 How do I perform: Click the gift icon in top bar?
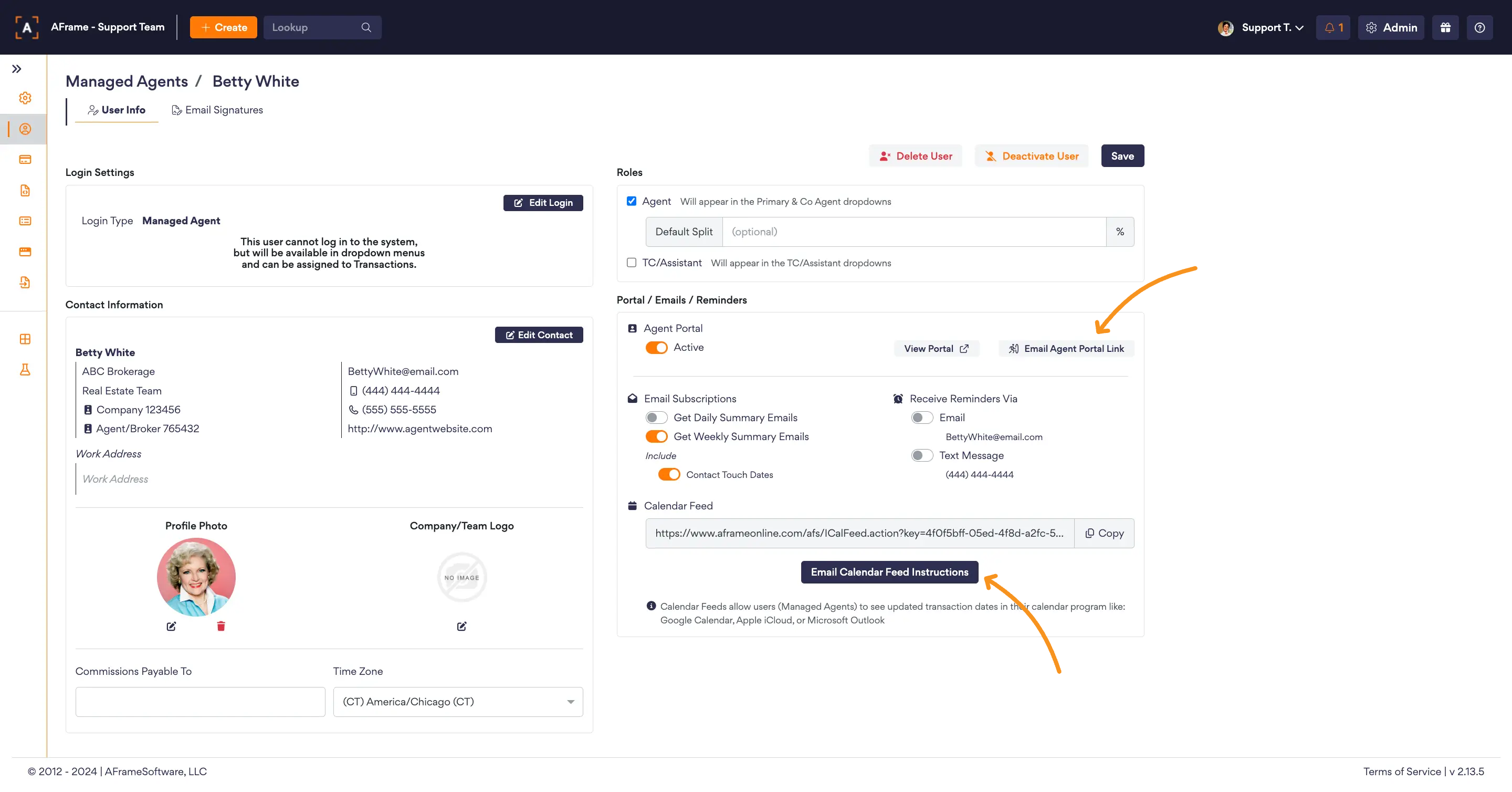tap(1445, 28)
